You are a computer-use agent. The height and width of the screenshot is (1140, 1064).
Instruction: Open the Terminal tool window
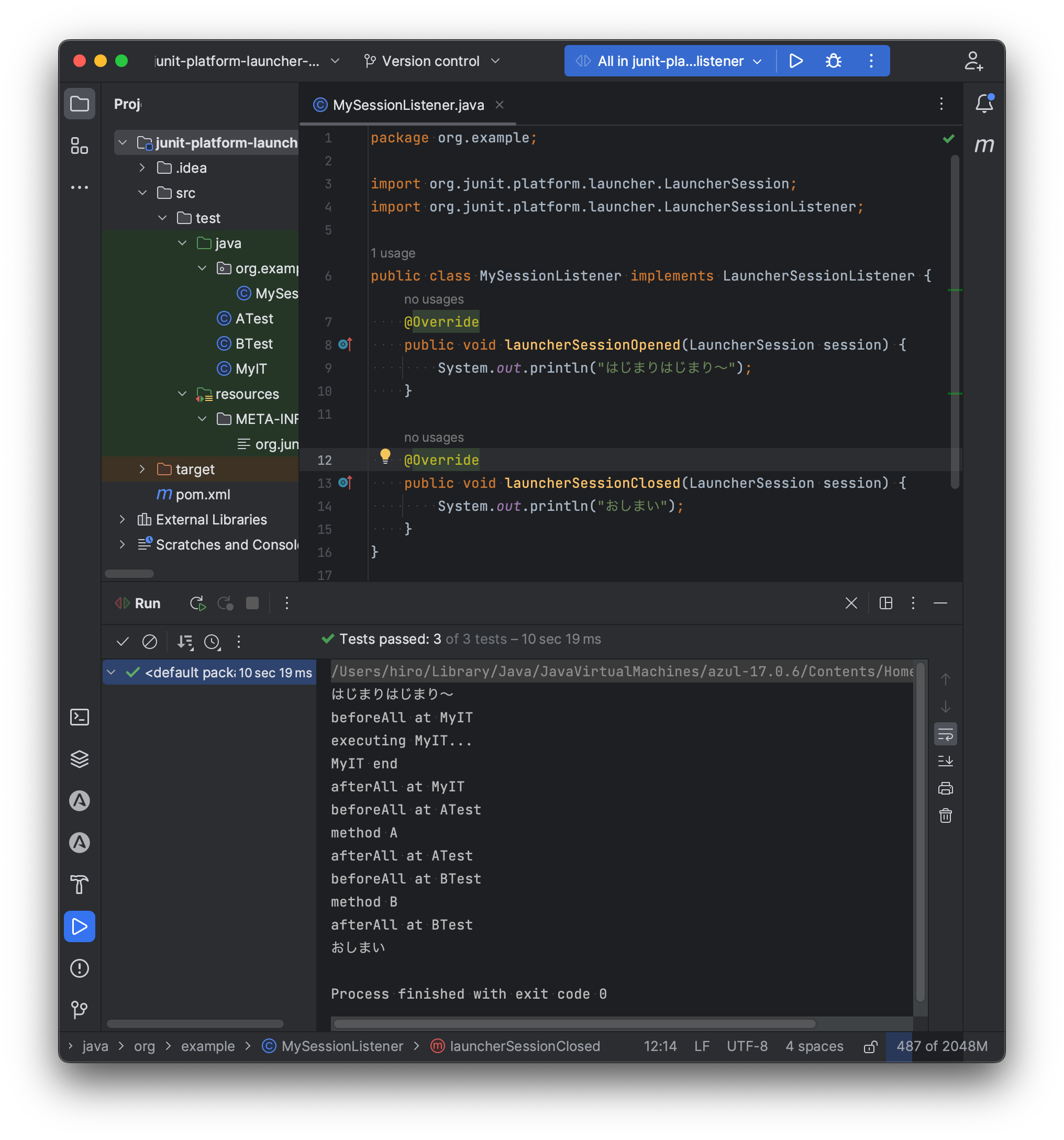click(x=80, y=717)
